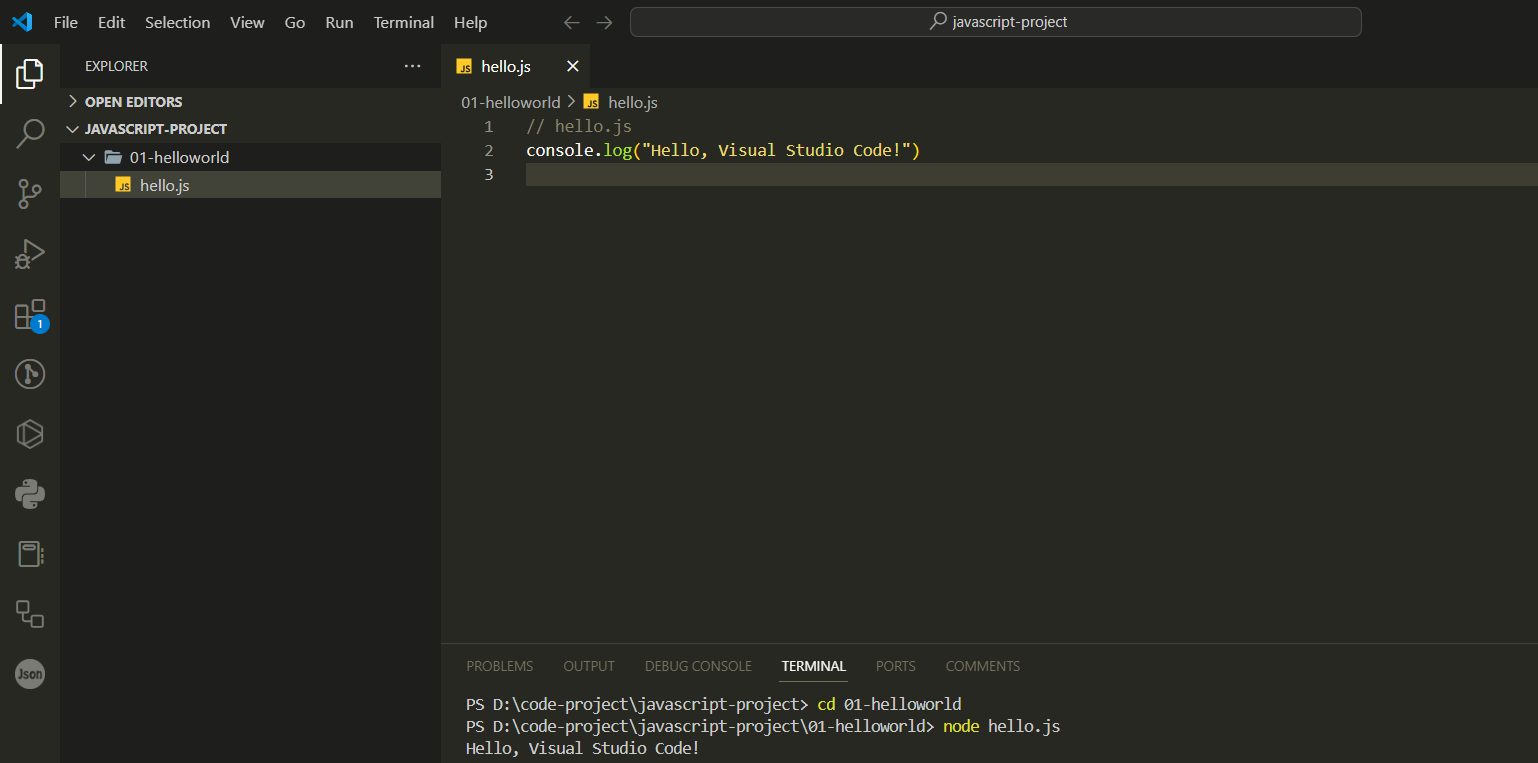Collapse the 01-helloworld folder chevron
The height and width of the screenshot is (763, 1538).
pos(89,157)
